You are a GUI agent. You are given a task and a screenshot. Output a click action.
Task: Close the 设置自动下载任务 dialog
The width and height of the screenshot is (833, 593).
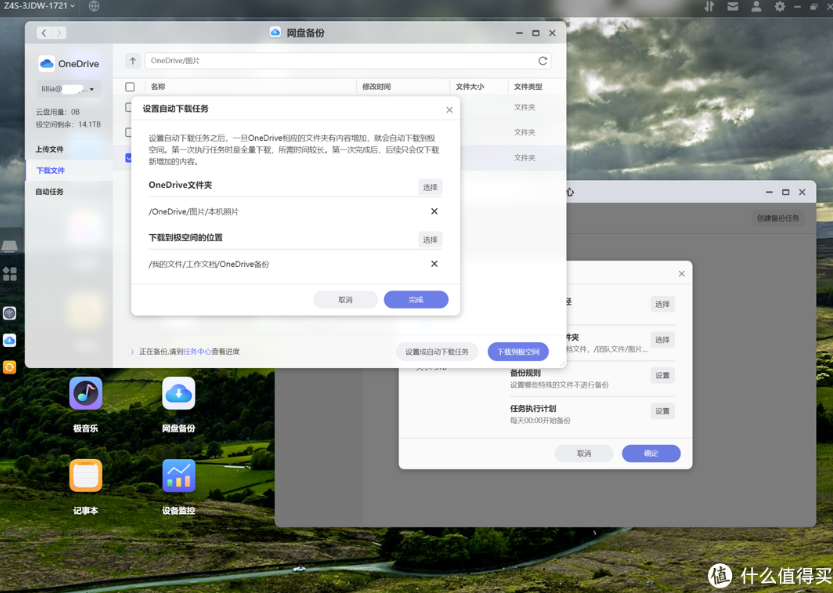pos(449,110)
